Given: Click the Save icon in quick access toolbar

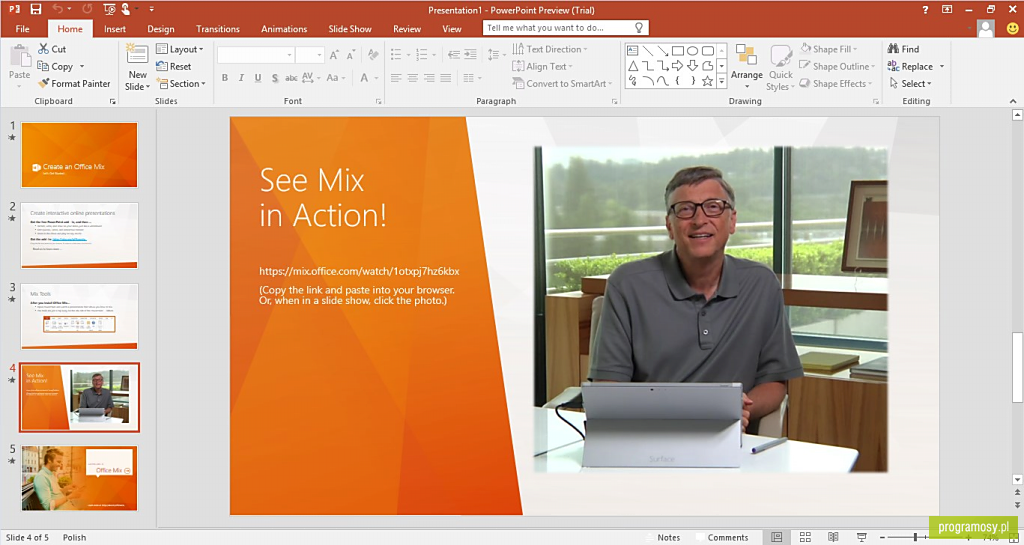Looking at the screenshot, I should click(x=36, y=9).
